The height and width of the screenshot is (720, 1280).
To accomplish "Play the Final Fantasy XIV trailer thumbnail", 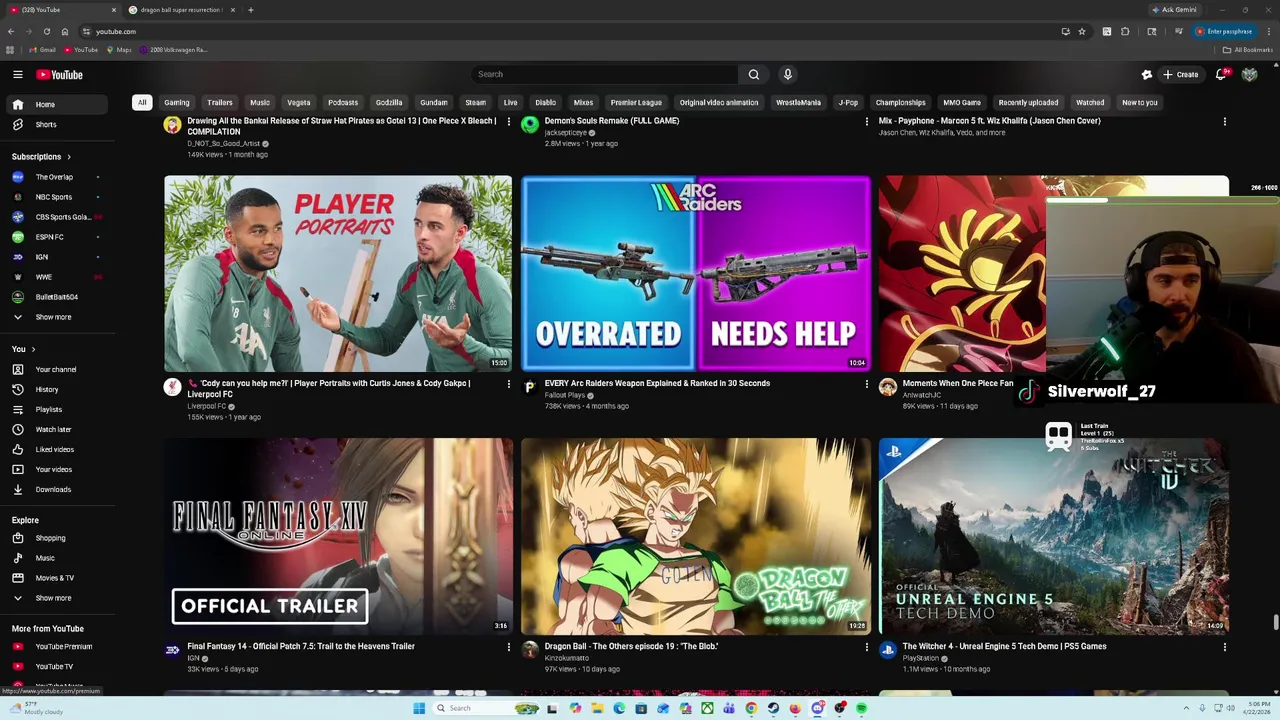I will coord(338,536).
